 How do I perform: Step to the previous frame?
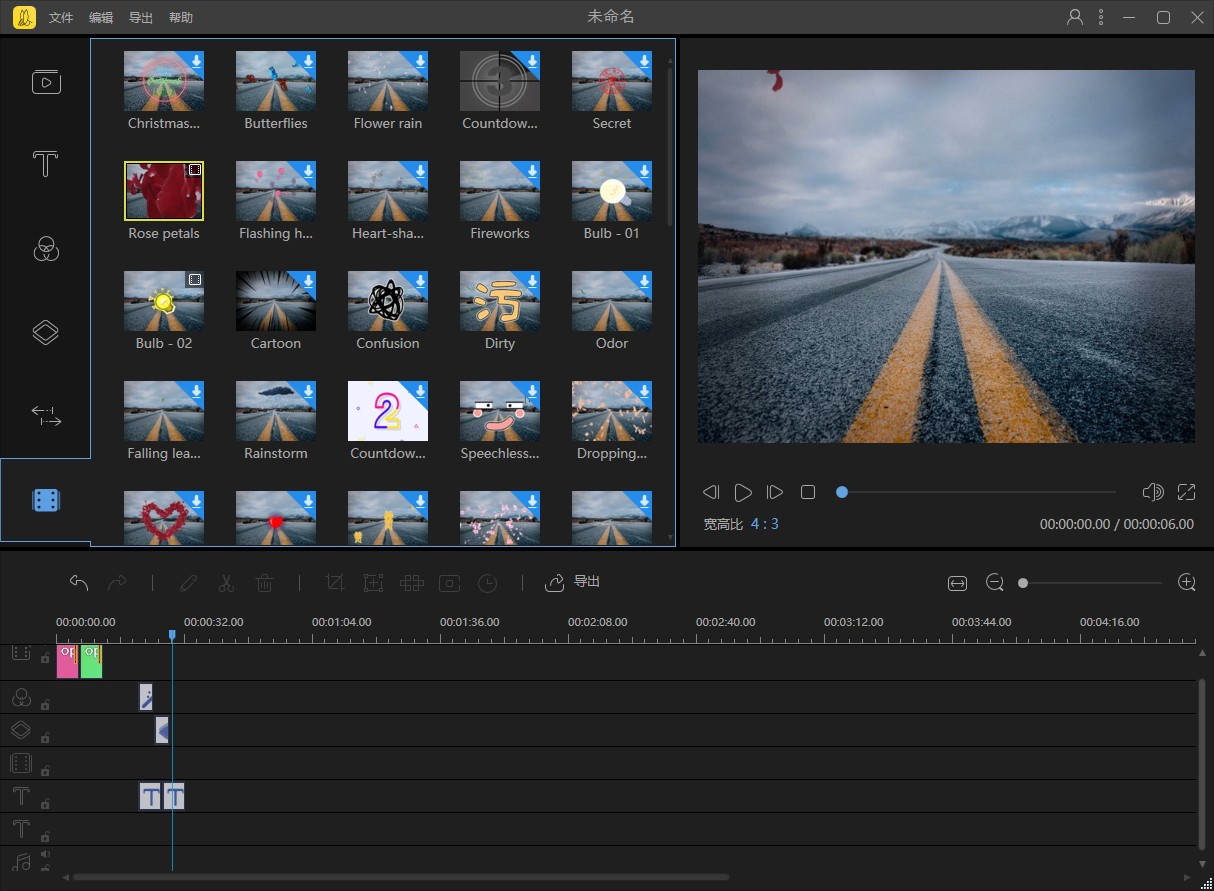point(711,492)
